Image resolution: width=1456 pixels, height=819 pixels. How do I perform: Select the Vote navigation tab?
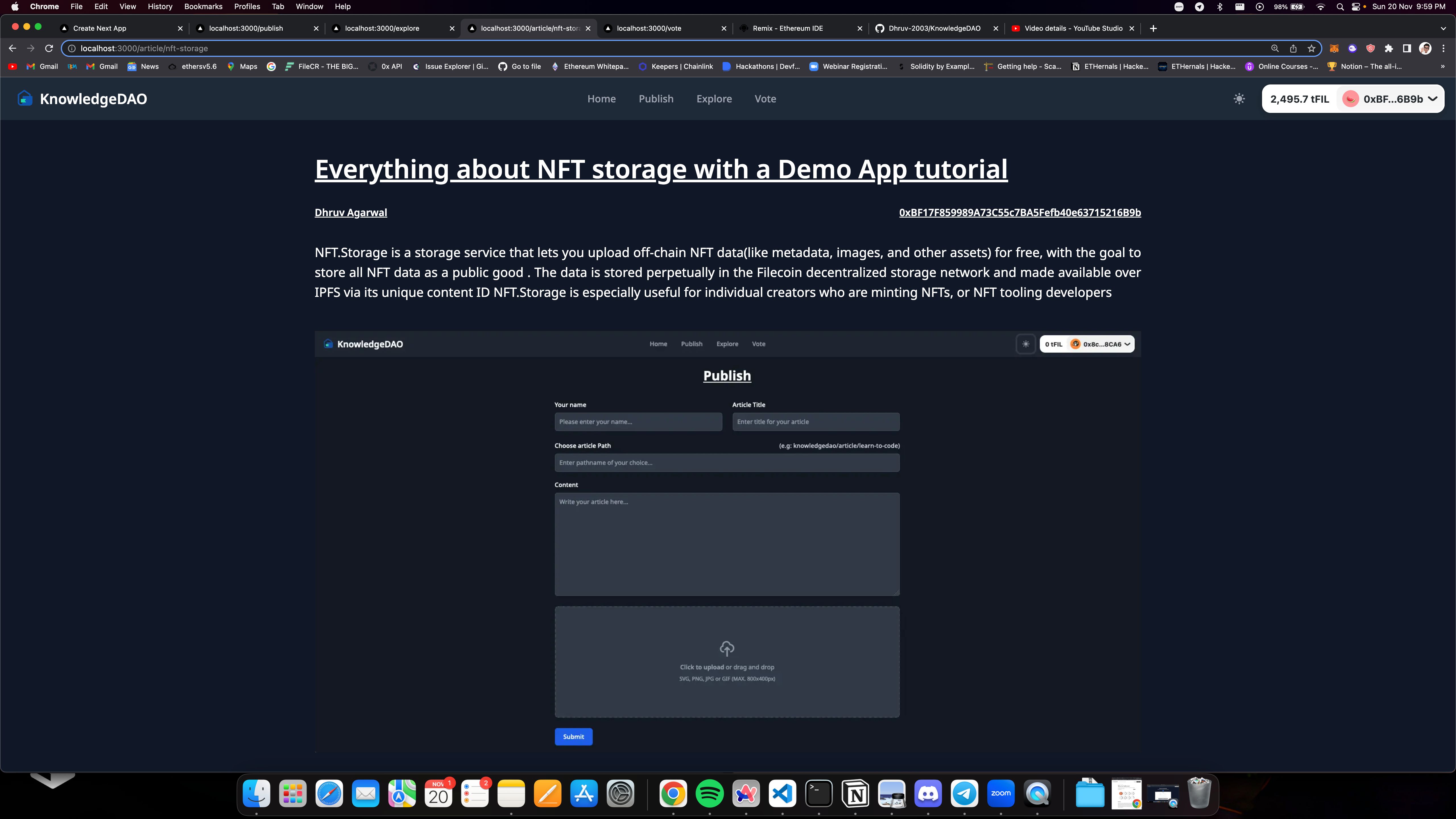pyautogui.click(x=765, y=98)
